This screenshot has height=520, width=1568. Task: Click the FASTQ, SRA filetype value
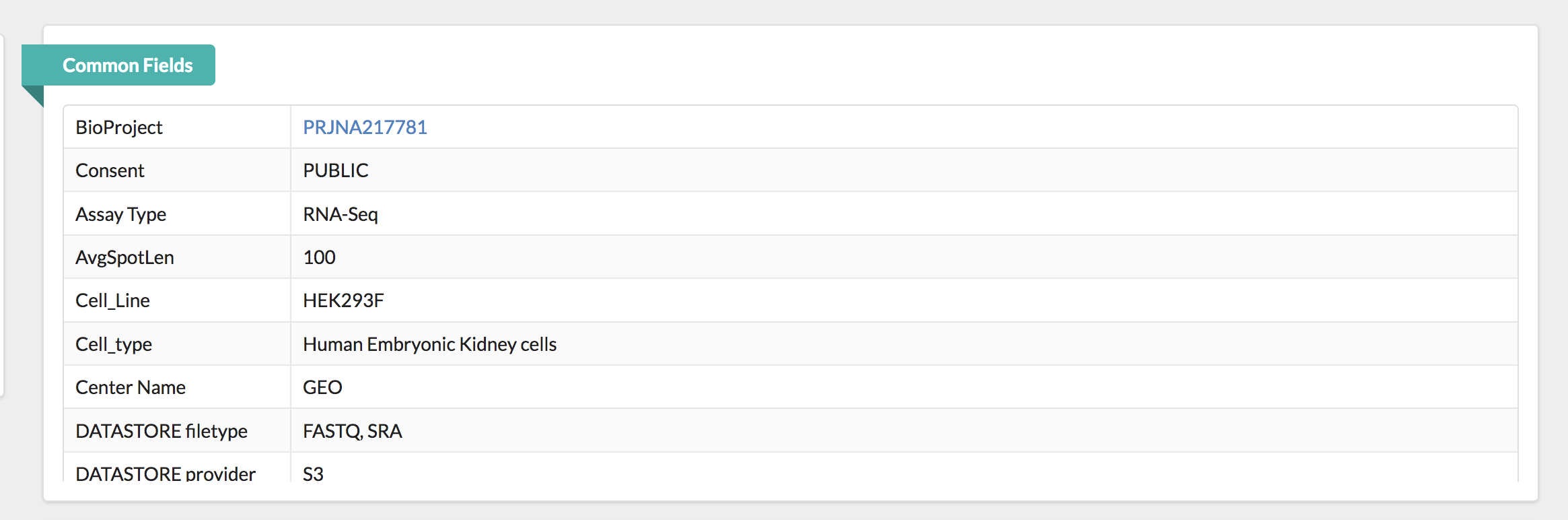pos(352,431)
